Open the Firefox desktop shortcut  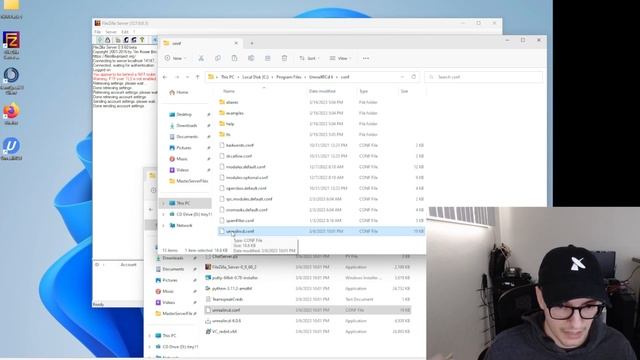11,111
